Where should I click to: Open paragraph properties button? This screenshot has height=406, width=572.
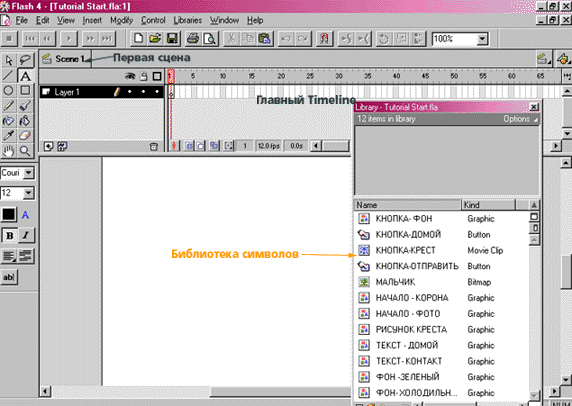[26, 256]
